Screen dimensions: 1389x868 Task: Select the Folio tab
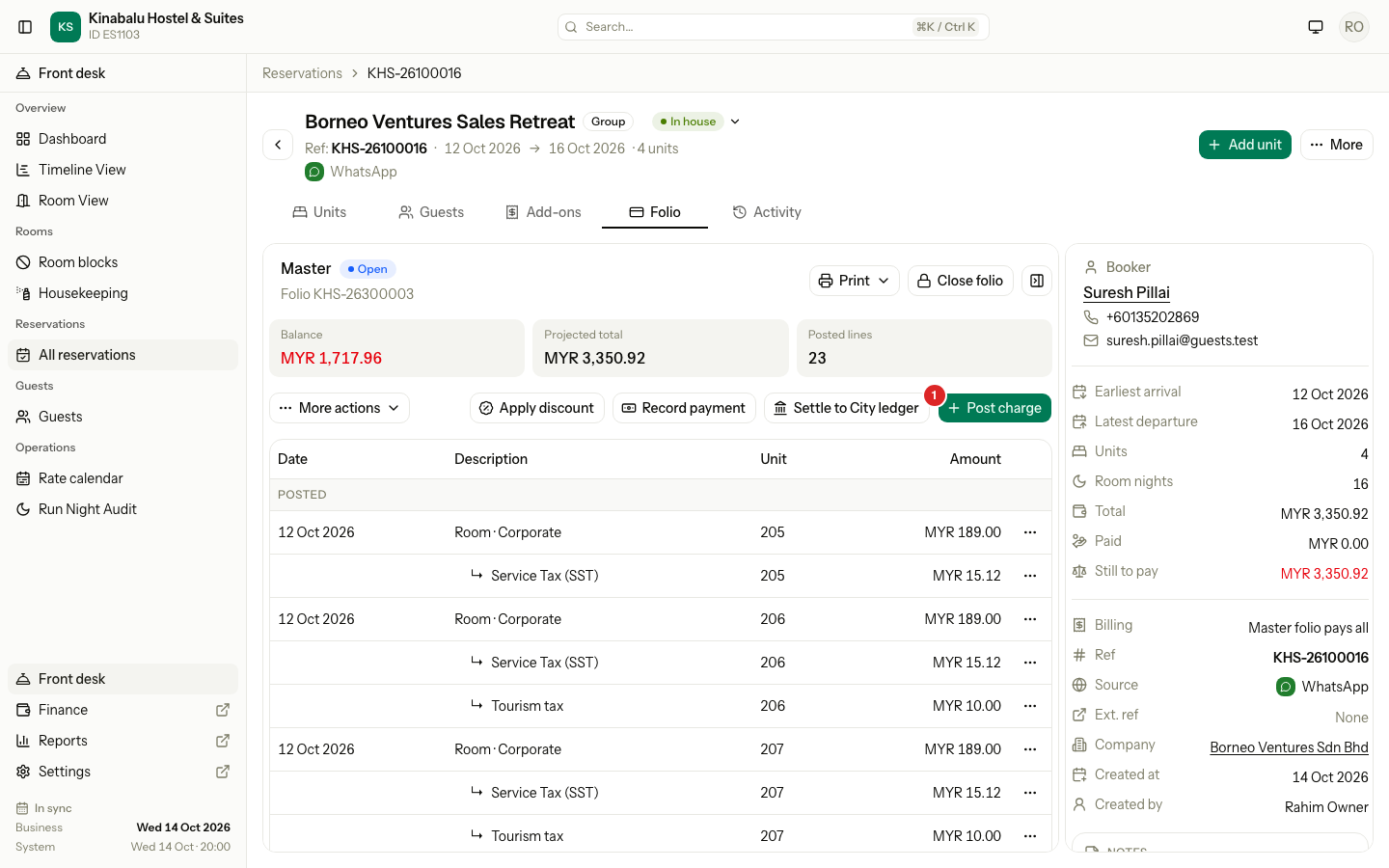click(655, 212)
